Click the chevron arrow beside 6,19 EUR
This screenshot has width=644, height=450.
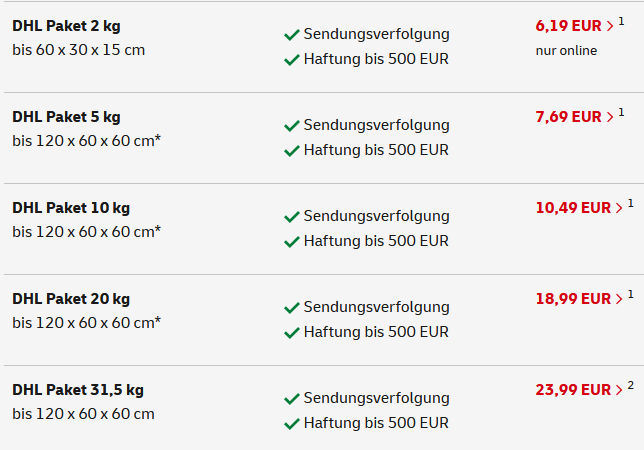610,26
